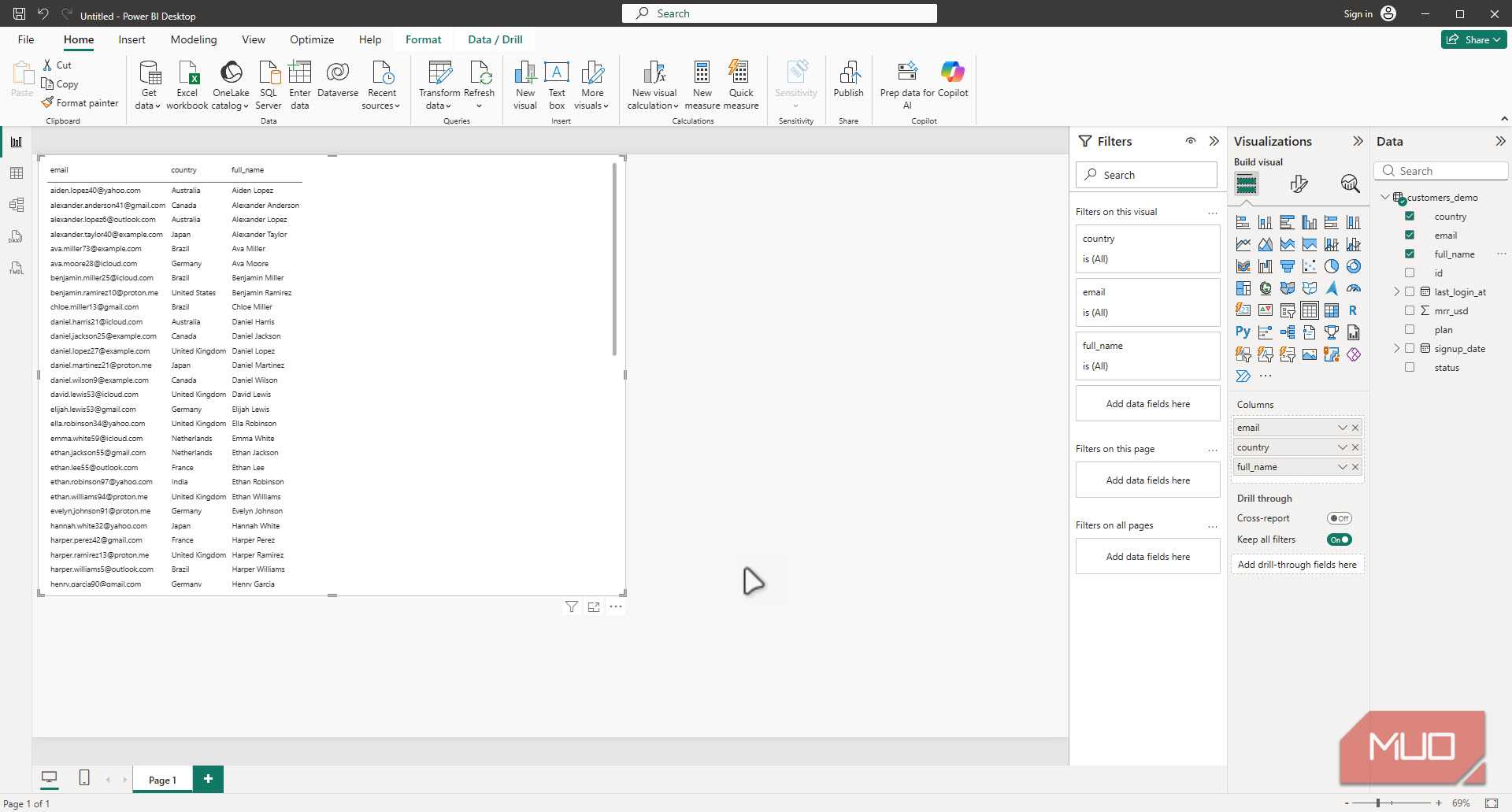Image resolution: width=1512 pixels, height=812 pixels.
Task: Switch to Data / Drill tab
Action: [495, 39]
